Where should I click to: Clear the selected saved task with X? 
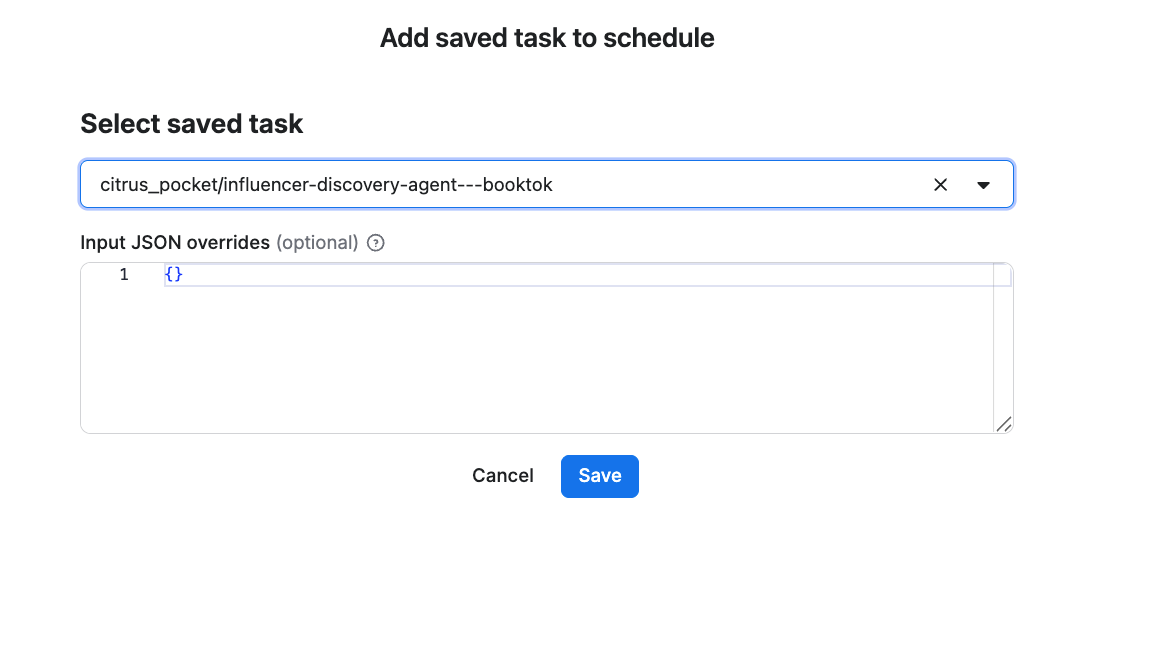pyautogui.click(x=940, y=185)
